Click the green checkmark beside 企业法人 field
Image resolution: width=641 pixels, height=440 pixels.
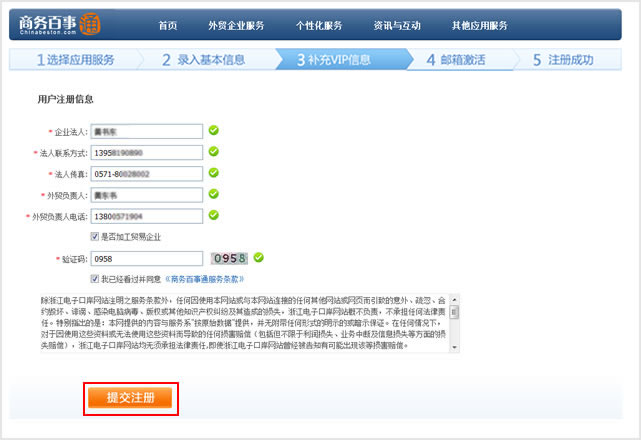pyautogui.click(x=214, y=130)
